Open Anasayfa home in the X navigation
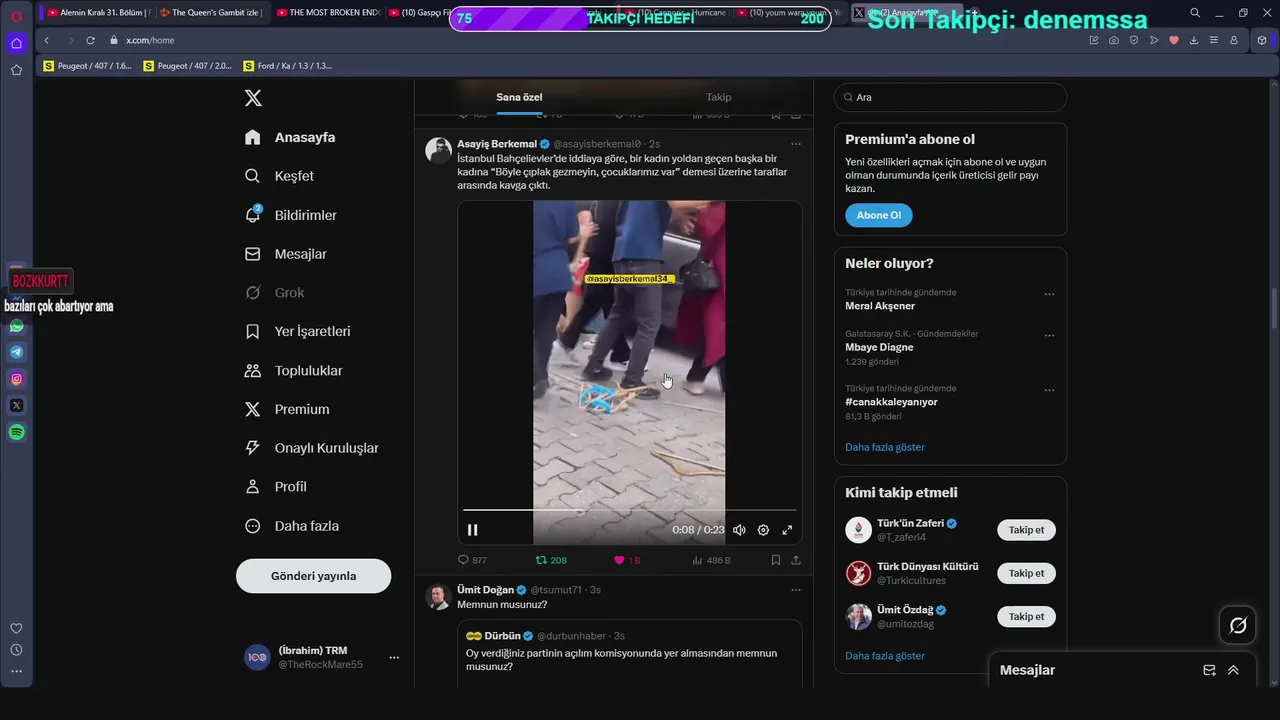 [290, 137]
